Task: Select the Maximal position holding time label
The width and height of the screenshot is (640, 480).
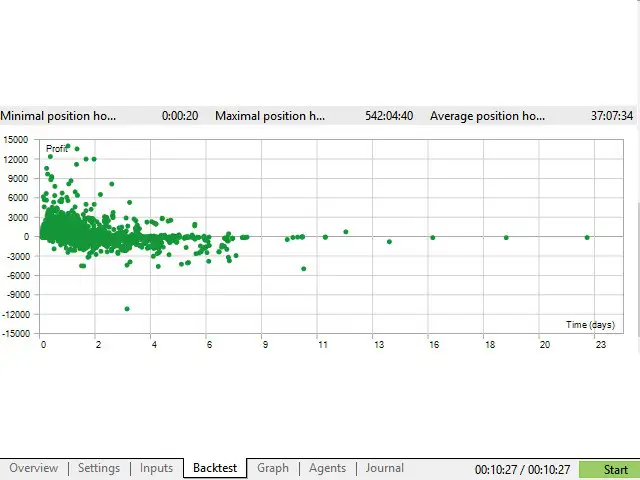Action: click(x=269, y=116)
